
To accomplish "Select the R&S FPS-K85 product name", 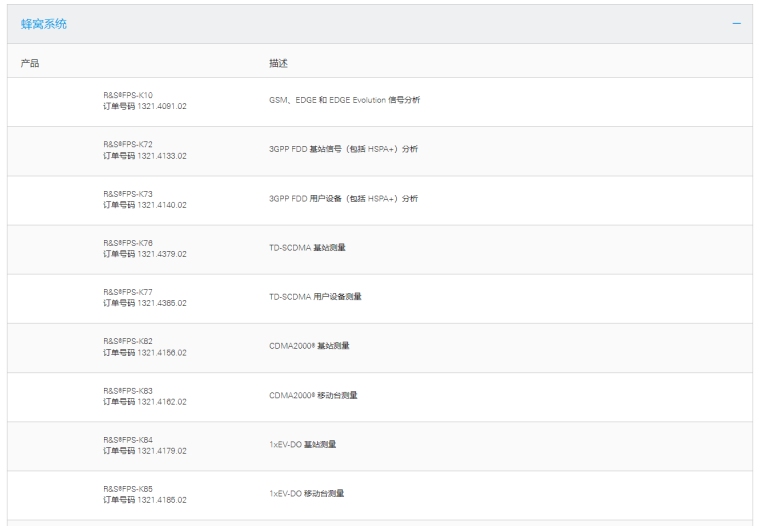I will (x=128, y=487).
